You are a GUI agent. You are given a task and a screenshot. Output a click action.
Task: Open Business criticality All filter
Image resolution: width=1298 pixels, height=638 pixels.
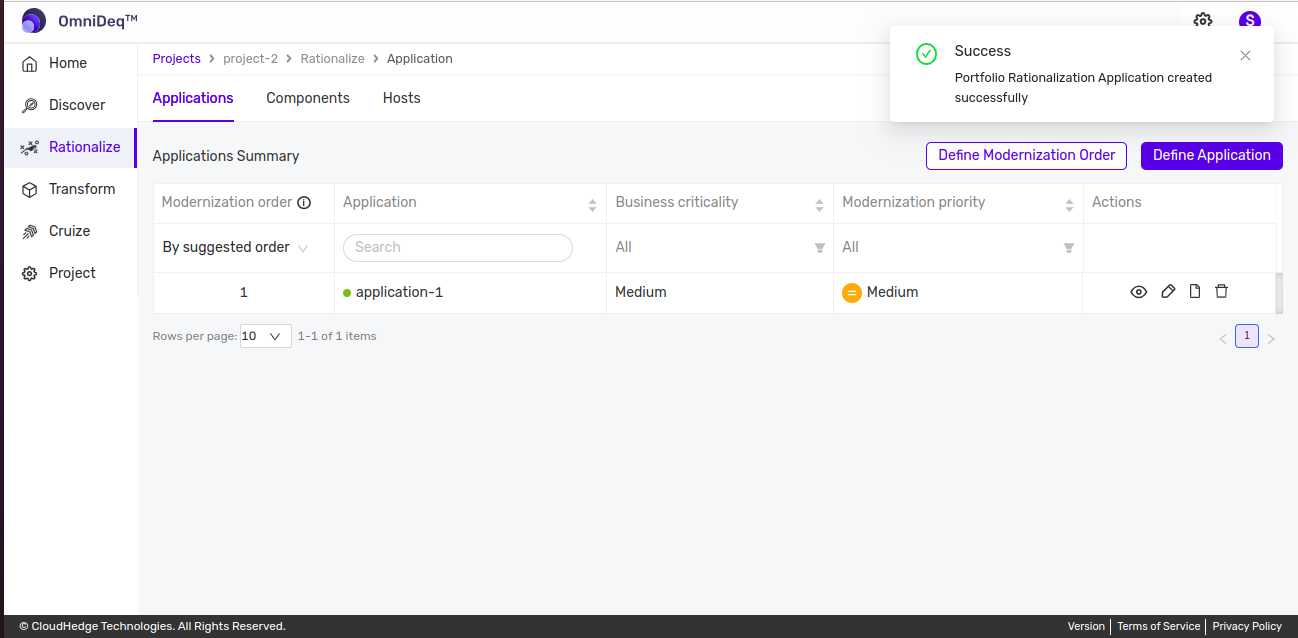click(720, 248)
